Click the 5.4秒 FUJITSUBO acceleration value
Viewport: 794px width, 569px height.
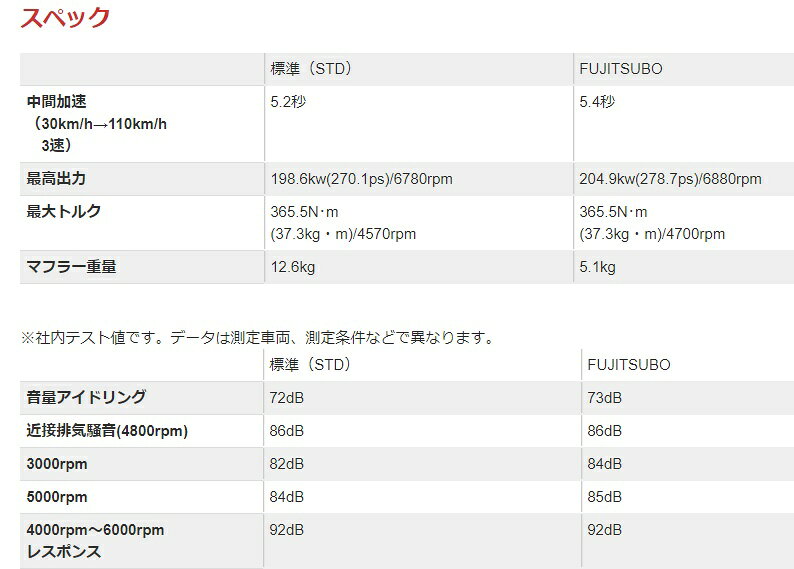597,102
